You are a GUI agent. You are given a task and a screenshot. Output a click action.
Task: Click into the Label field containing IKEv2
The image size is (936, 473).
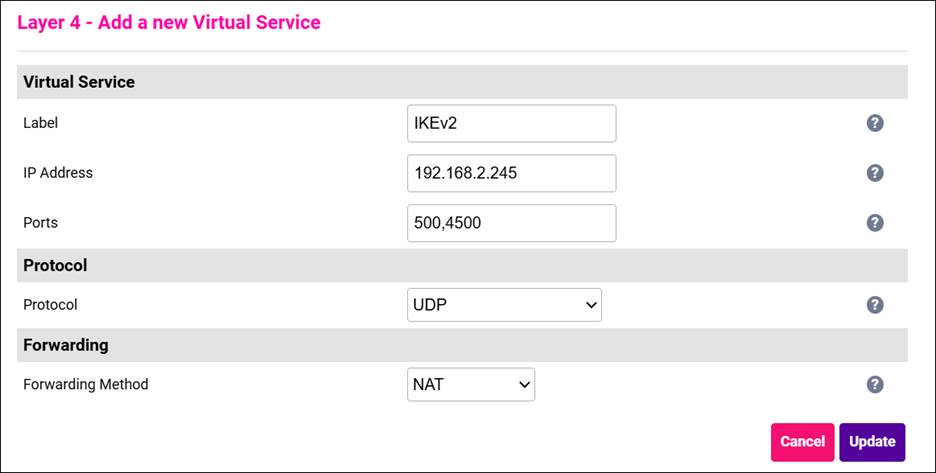511,123
